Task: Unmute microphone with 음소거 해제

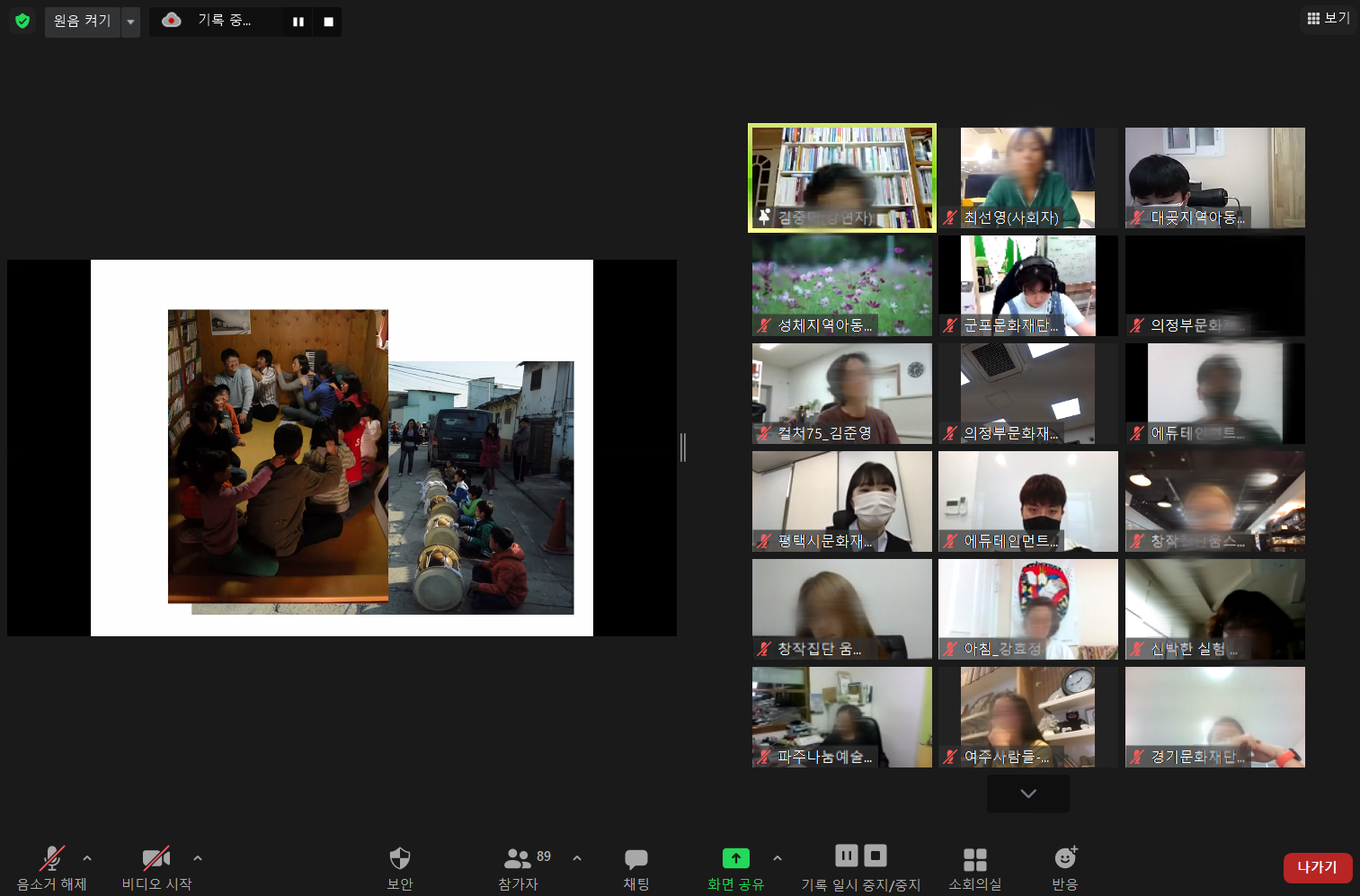Action: (52, 859)
